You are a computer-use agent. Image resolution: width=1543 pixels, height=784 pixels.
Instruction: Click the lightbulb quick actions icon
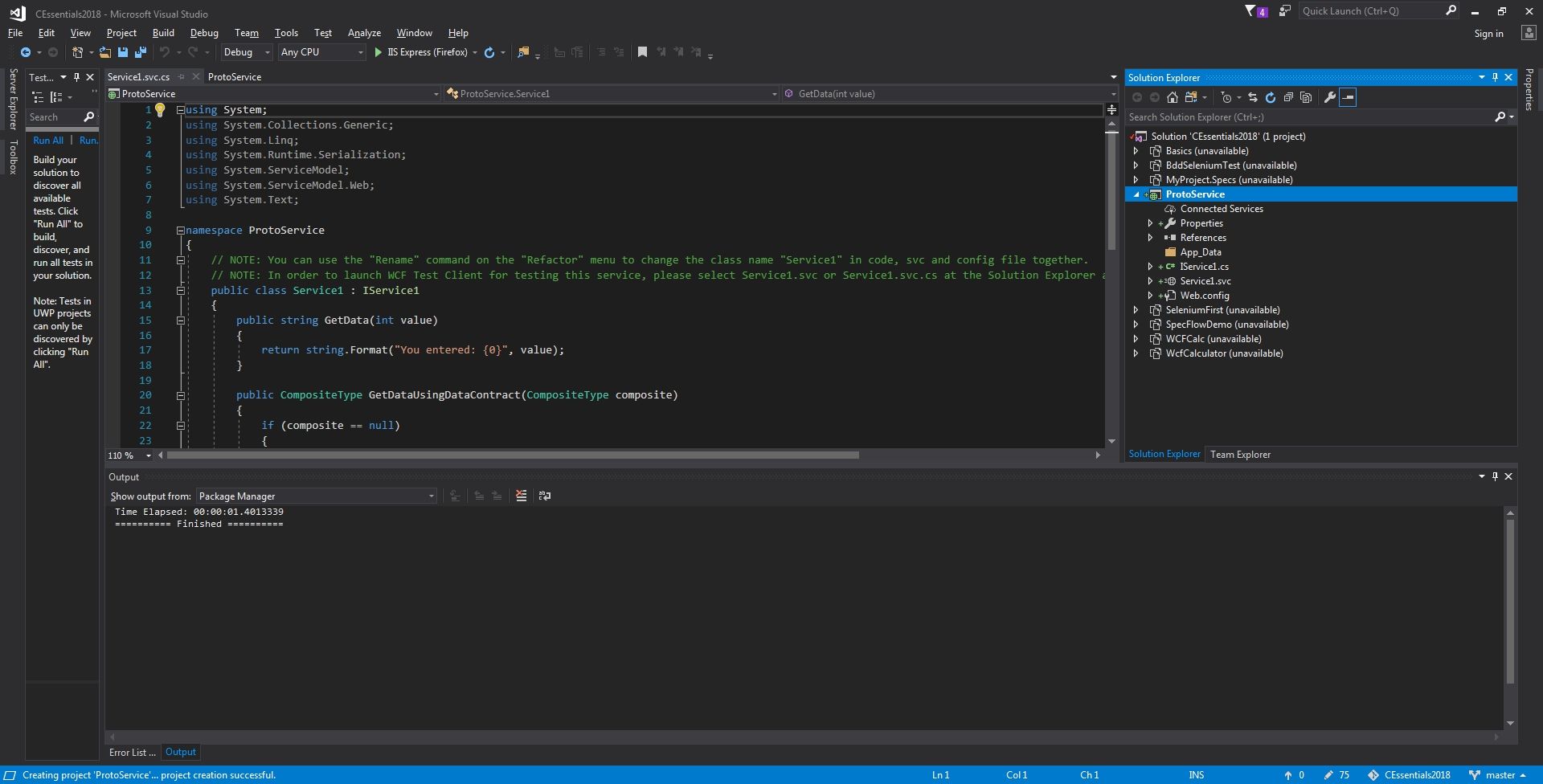coord(160,110)
